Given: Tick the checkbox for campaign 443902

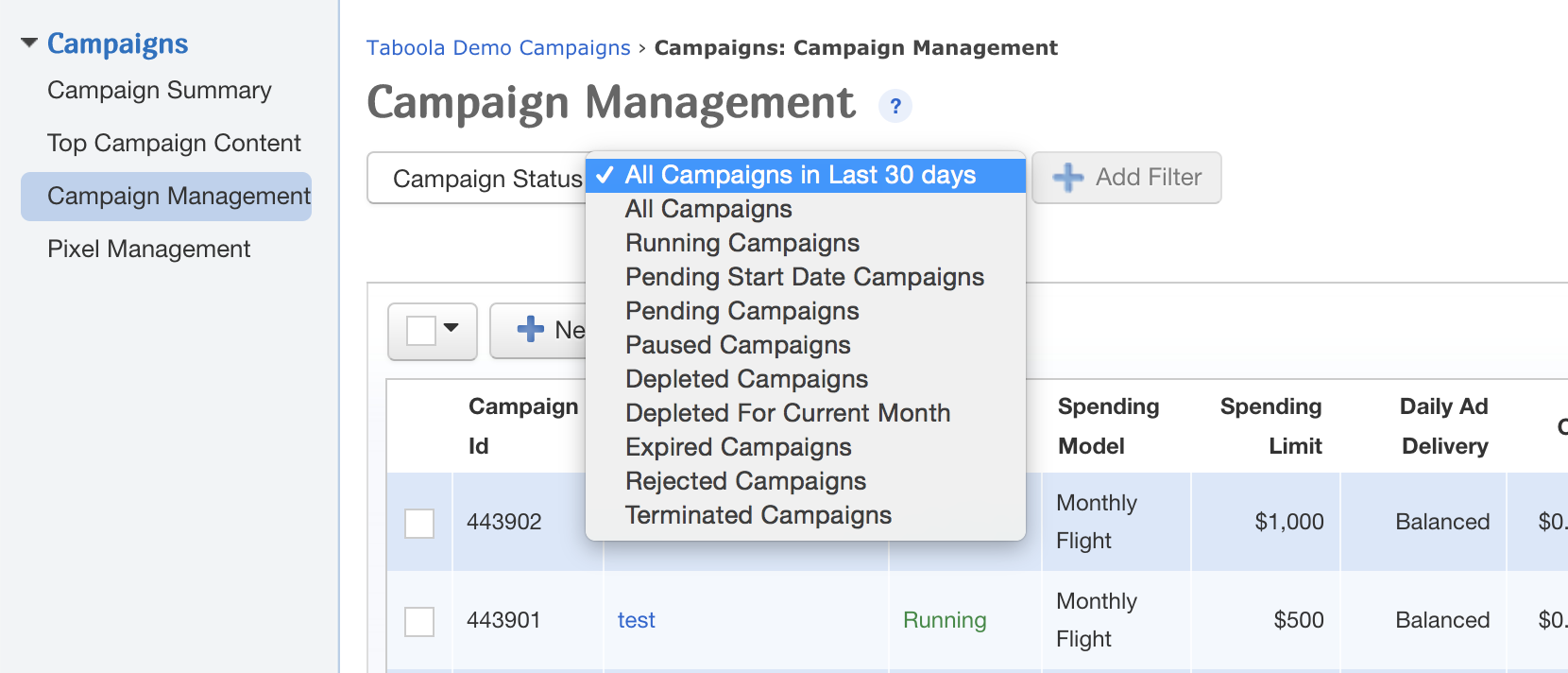Looking at the screenshot, I should coord(419,523).
